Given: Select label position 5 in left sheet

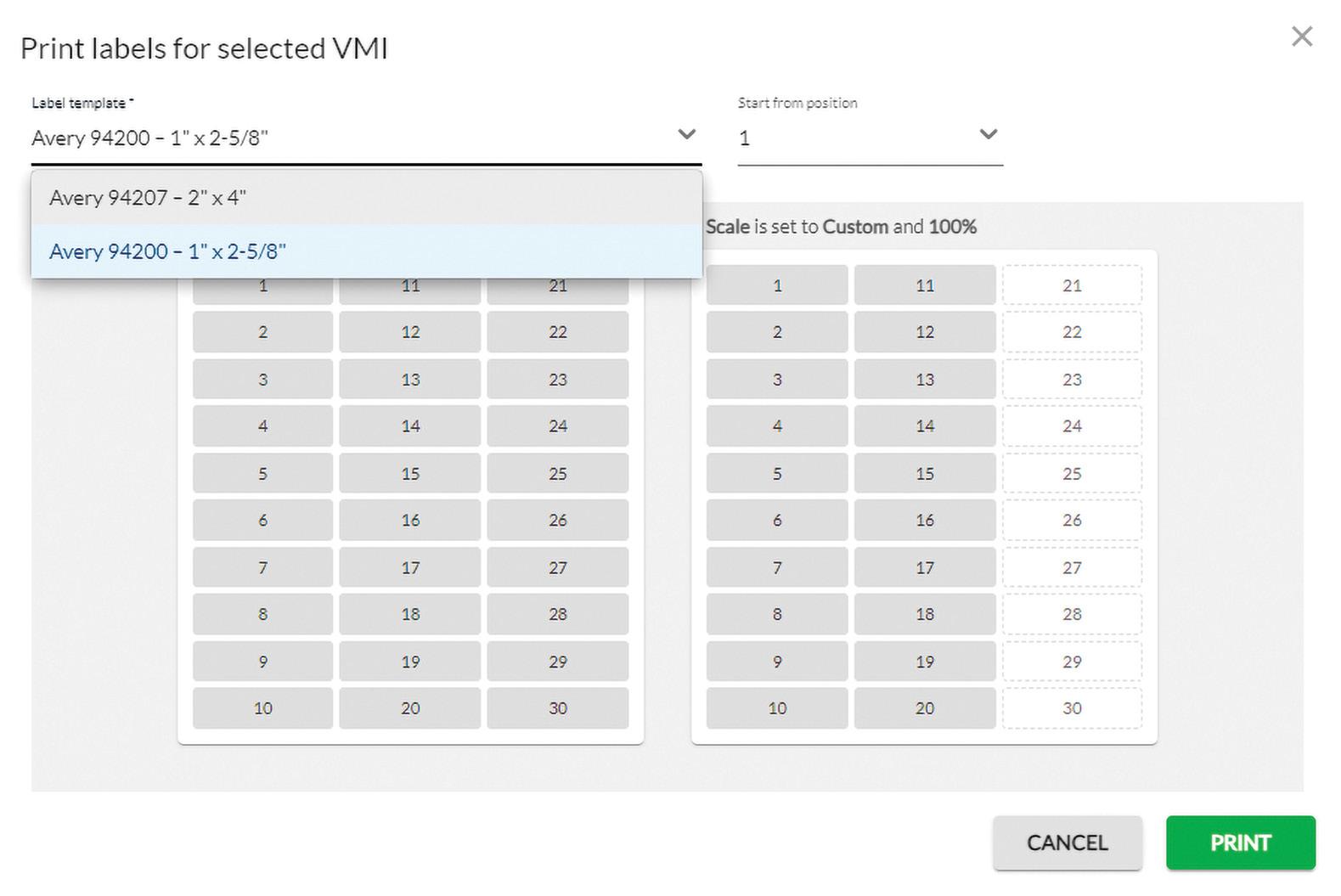Looking at the screenshot, I should 262,473.
